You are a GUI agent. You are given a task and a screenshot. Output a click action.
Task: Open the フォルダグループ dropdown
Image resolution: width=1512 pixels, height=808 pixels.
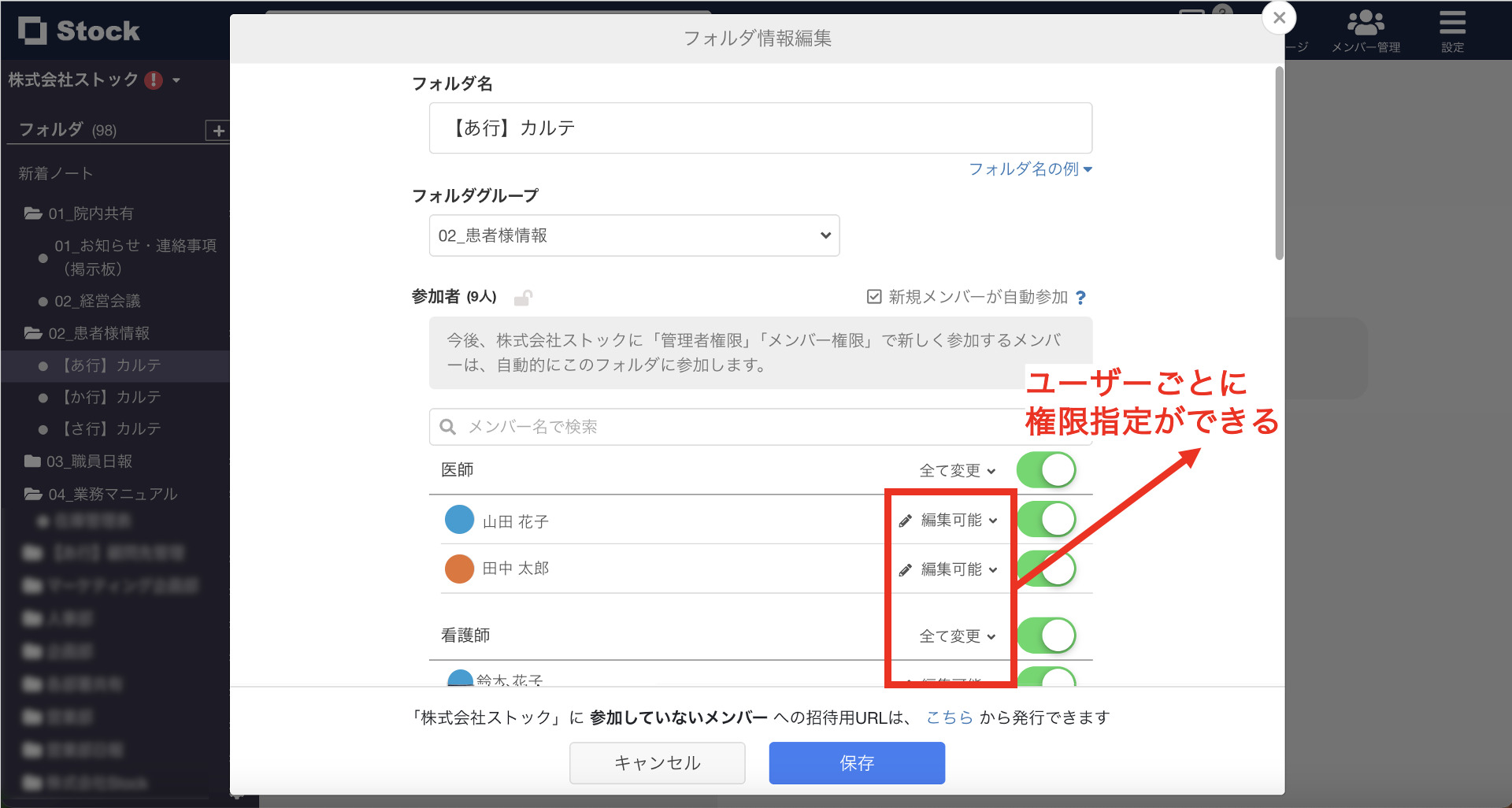click(634, 235)
